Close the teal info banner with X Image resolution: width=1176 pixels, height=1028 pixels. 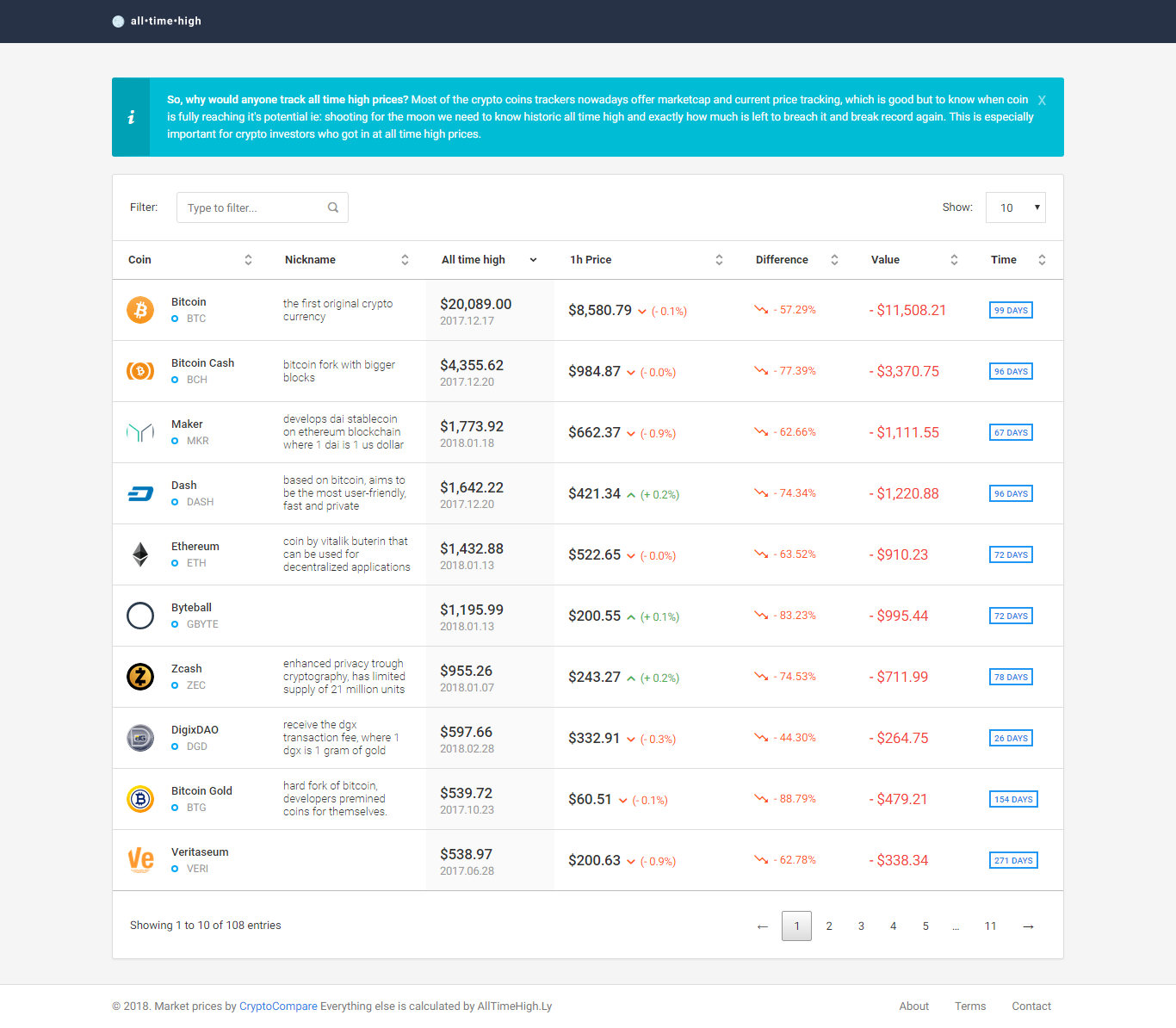[x=1042, y=100]
